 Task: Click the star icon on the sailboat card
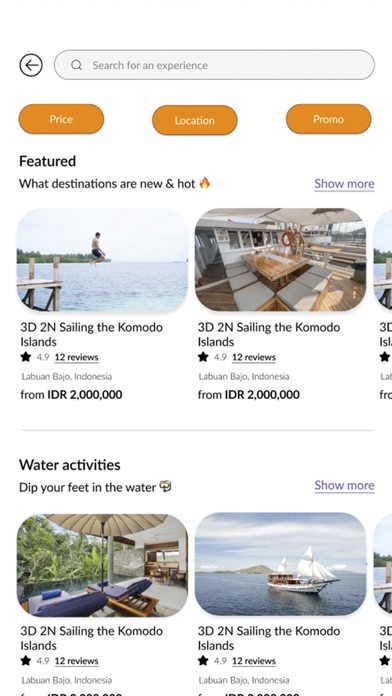[x=203, y=660]
